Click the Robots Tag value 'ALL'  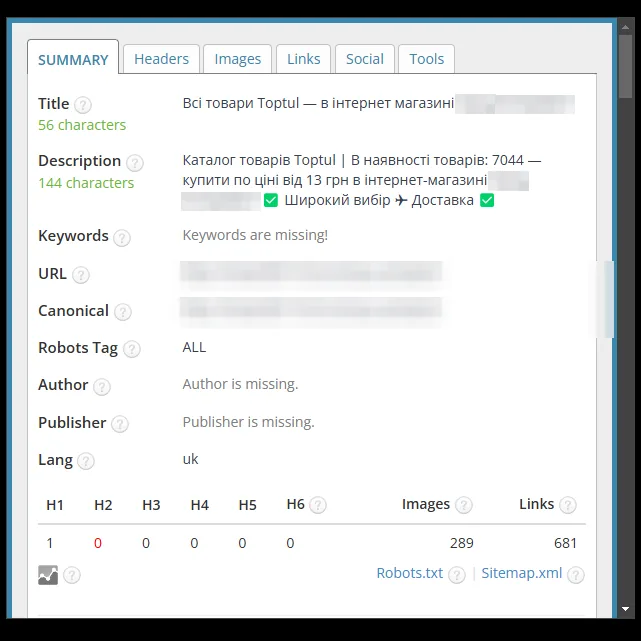tap(194, 347)
